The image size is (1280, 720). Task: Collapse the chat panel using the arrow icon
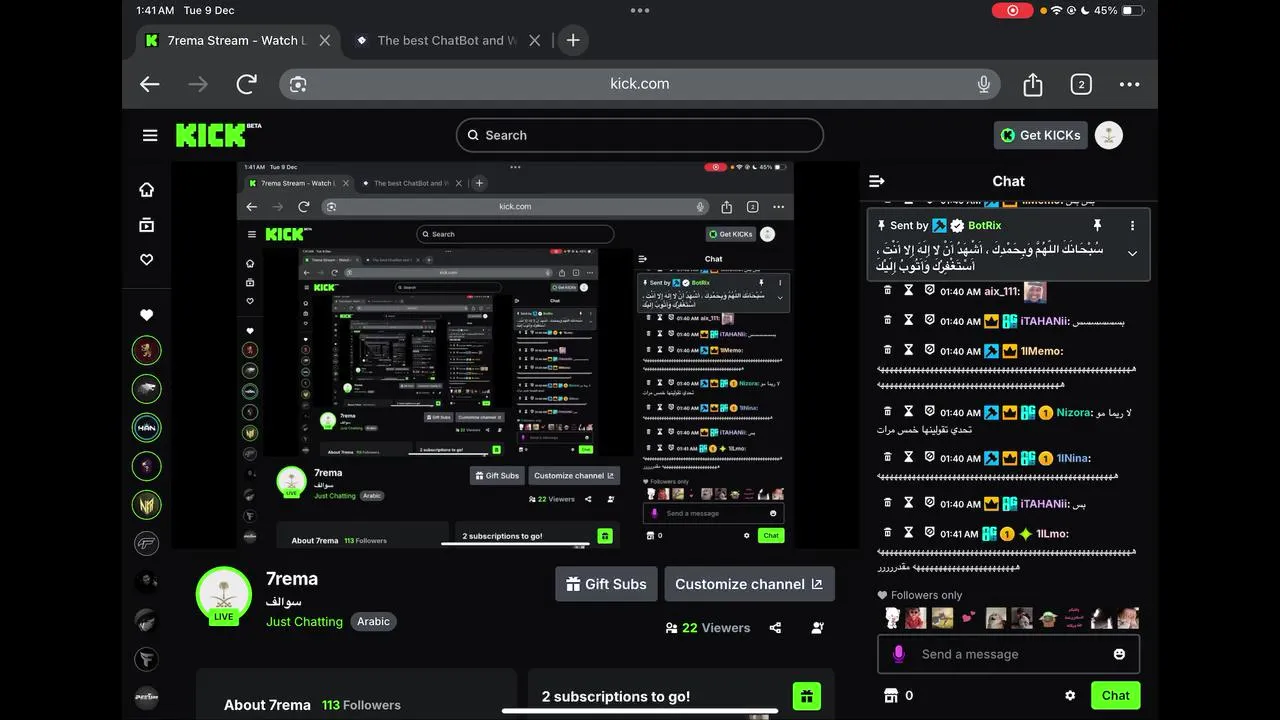pos(877,181)
